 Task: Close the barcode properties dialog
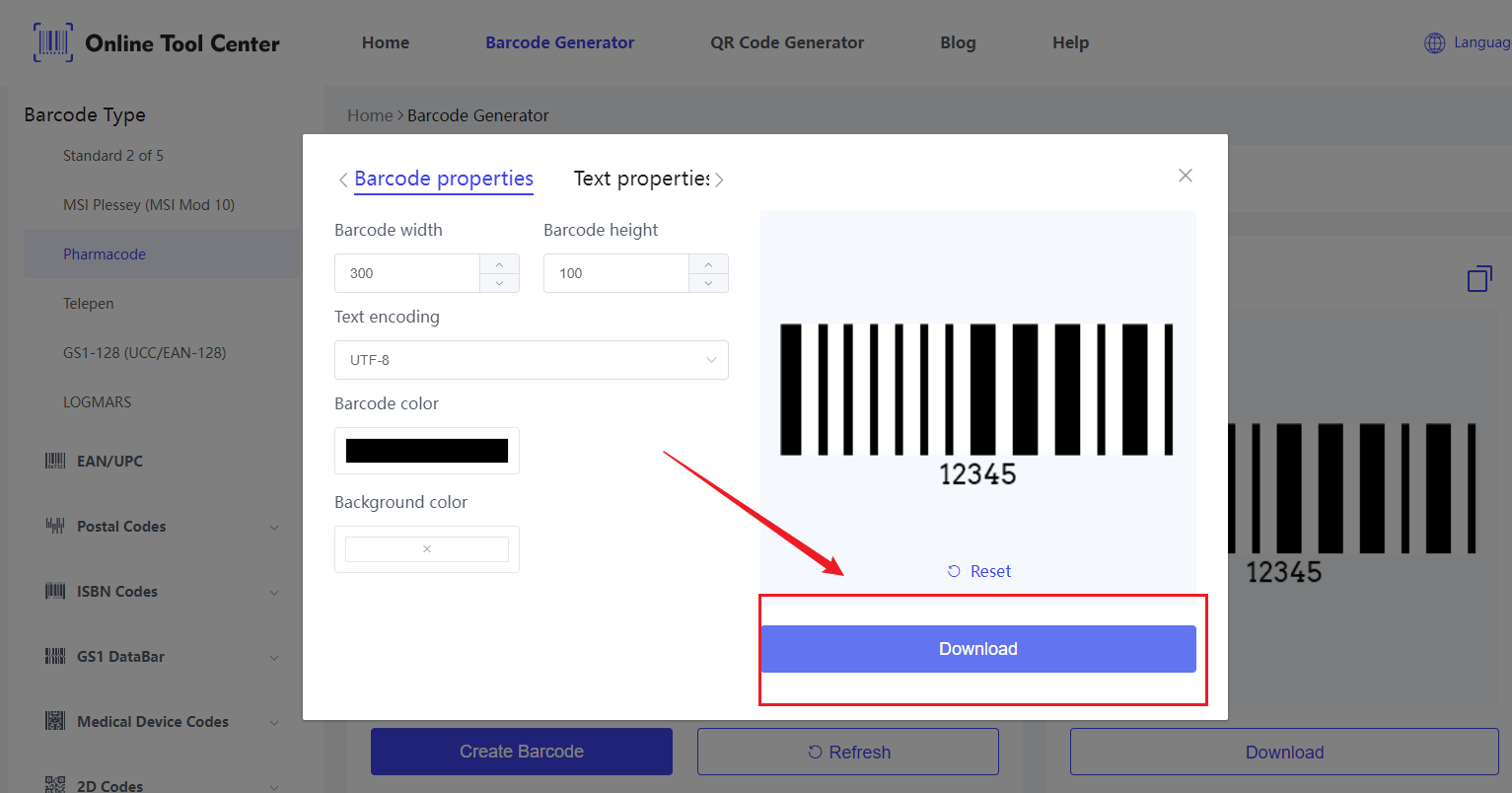click(1186, 176)
